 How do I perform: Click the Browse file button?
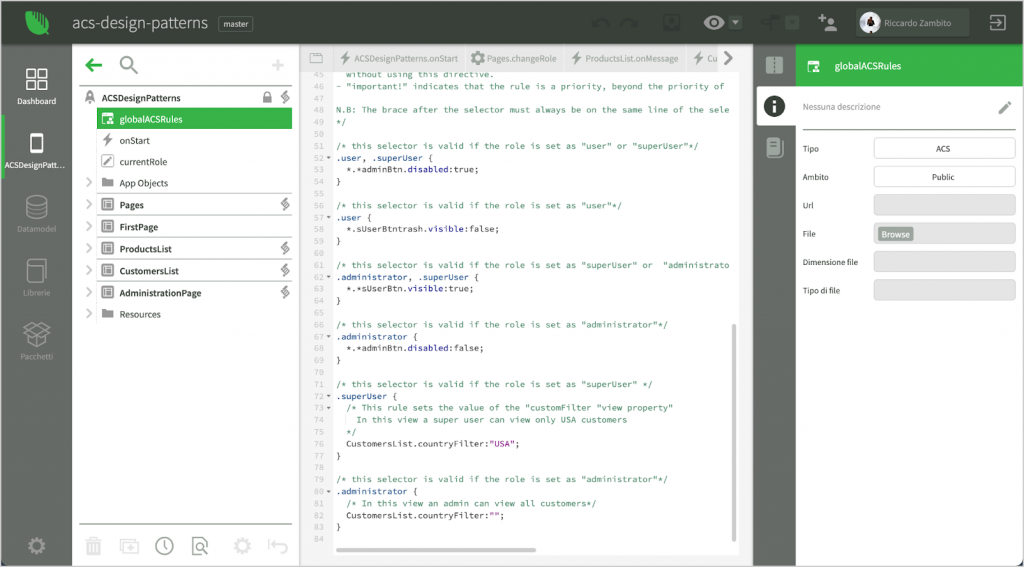pyautogui.click(x=895, y=234)
